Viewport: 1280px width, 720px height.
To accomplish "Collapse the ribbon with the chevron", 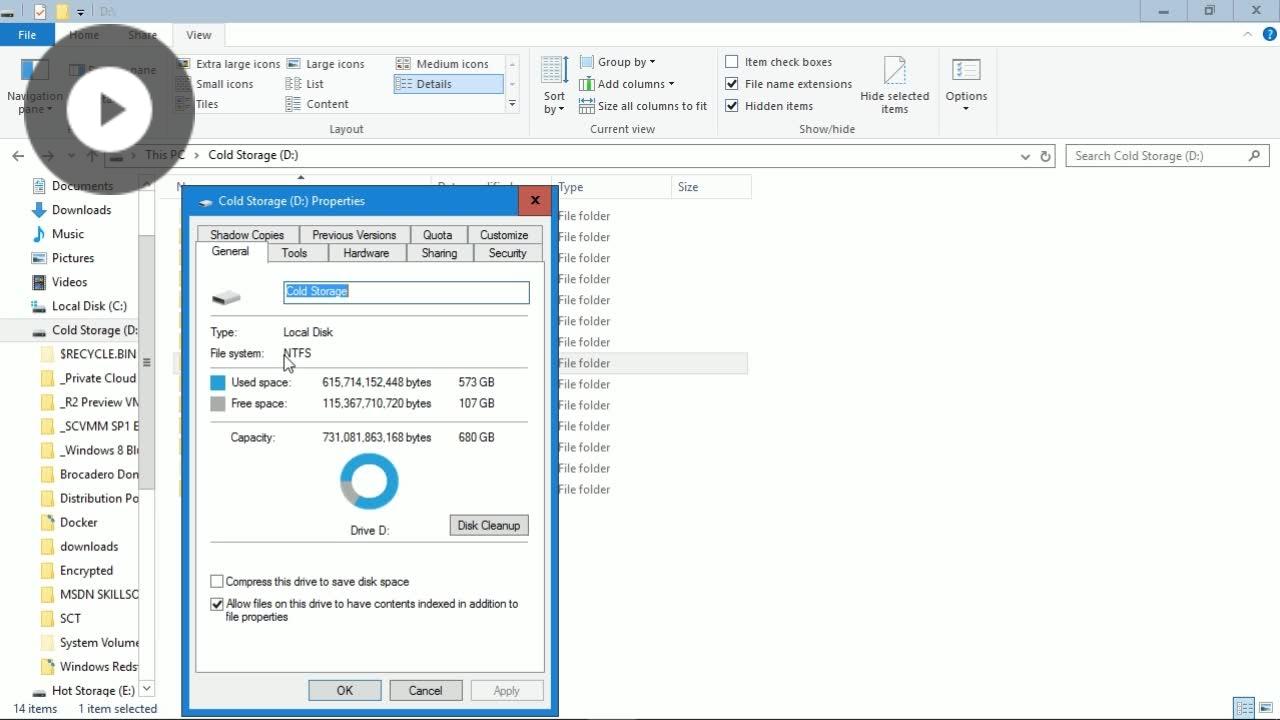I will pos(1247,35).
